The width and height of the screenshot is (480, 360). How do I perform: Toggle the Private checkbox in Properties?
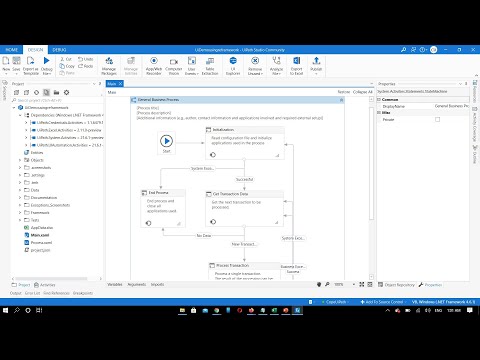pyautogui.click(x=437, y=119)
